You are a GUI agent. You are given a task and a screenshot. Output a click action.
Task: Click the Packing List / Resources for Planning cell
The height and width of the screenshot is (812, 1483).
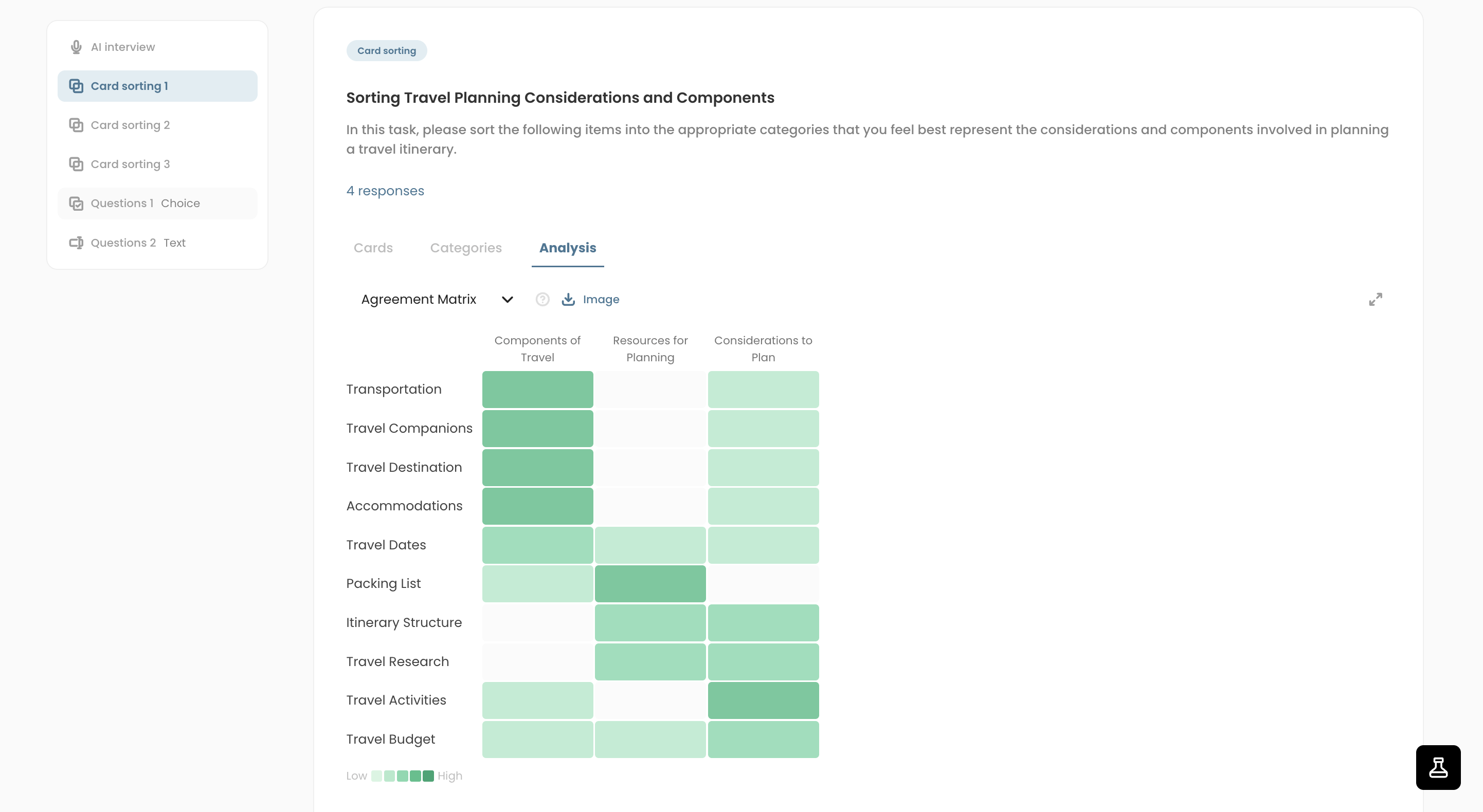click(650, 583)
